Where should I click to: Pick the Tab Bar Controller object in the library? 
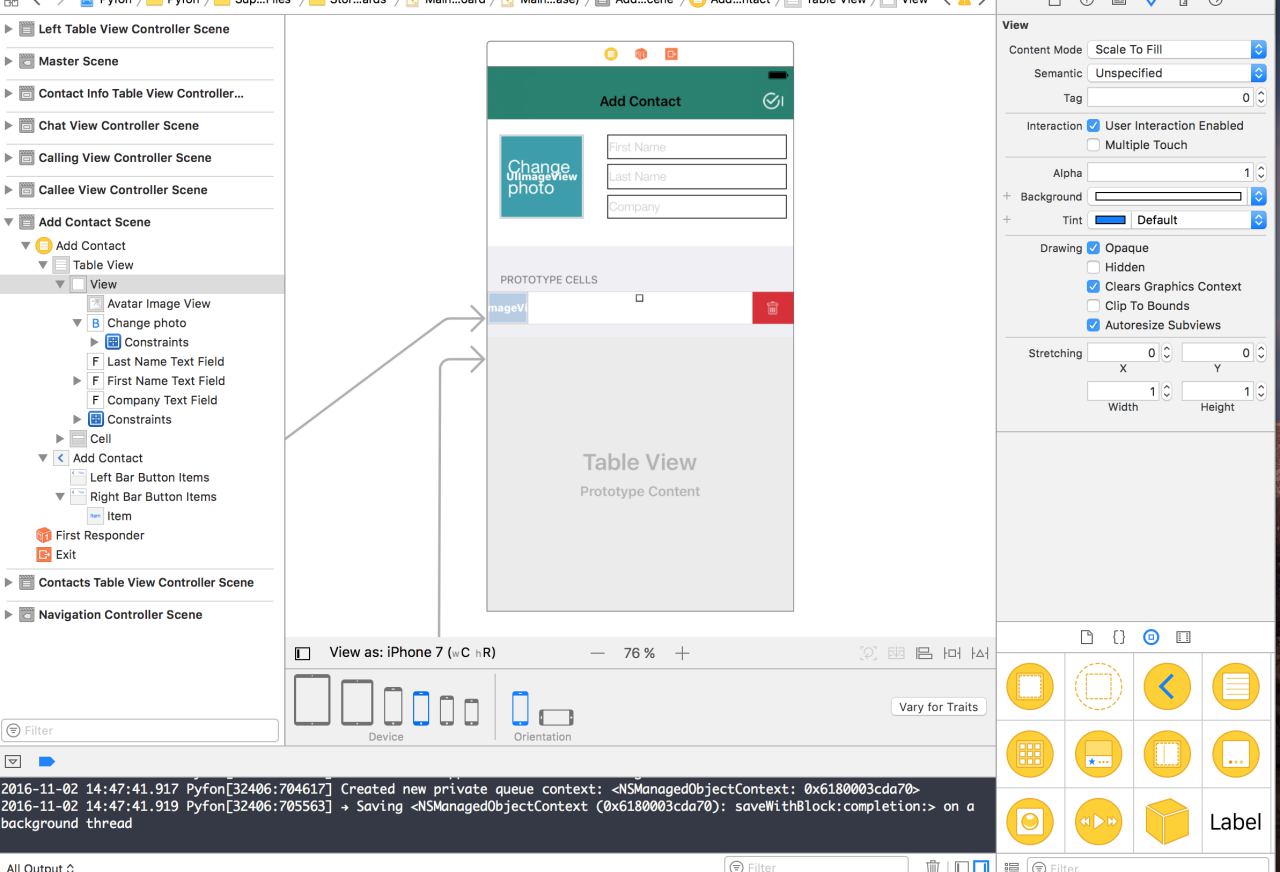(x=1097, y=756)
